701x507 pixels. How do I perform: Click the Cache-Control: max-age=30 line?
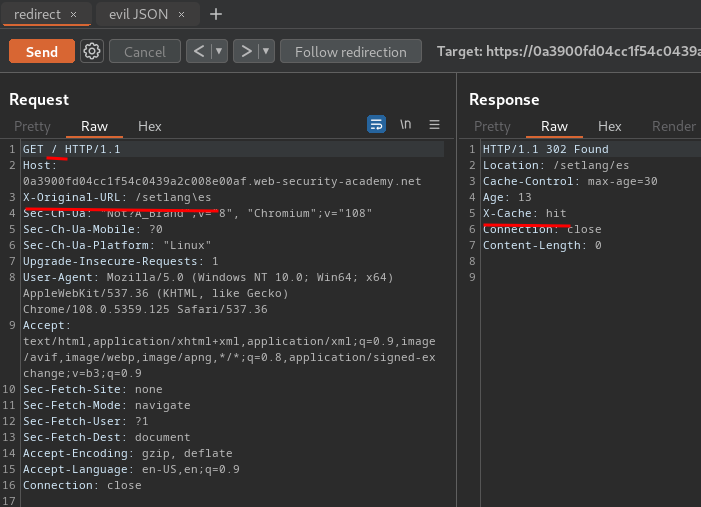pos(570,181)
